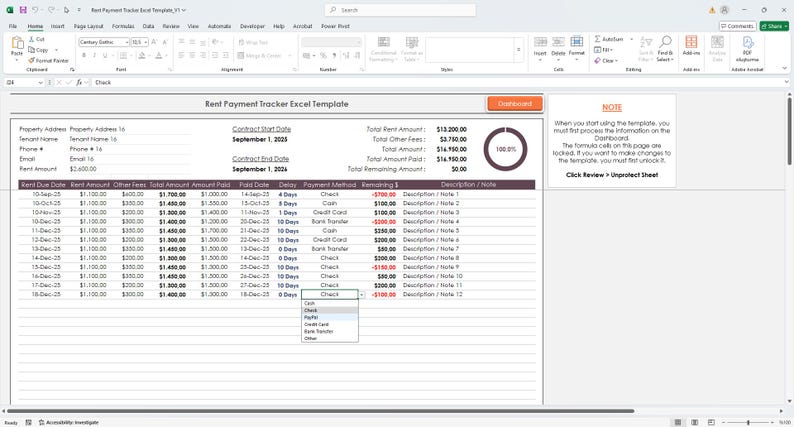Click the account profile icon

click(725, 10)
